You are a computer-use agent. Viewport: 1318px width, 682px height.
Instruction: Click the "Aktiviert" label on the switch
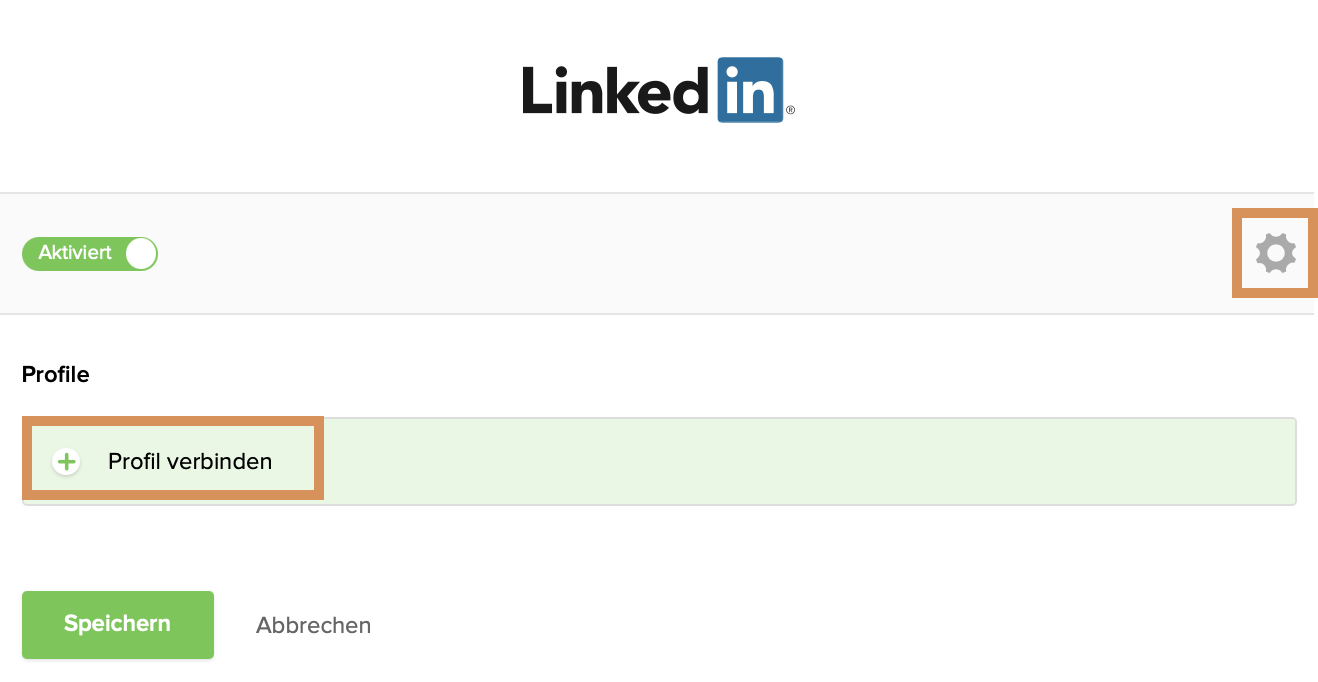pyautogui.click(x=75, y=253)
